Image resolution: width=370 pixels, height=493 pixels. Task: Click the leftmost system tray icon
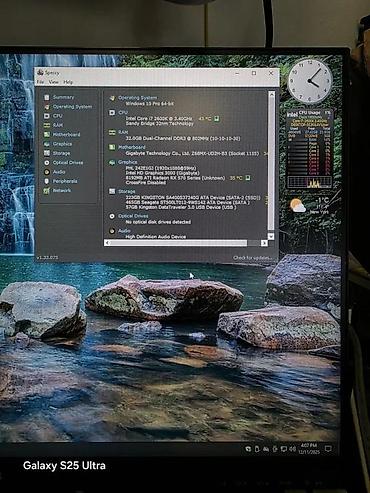(248, 449)
